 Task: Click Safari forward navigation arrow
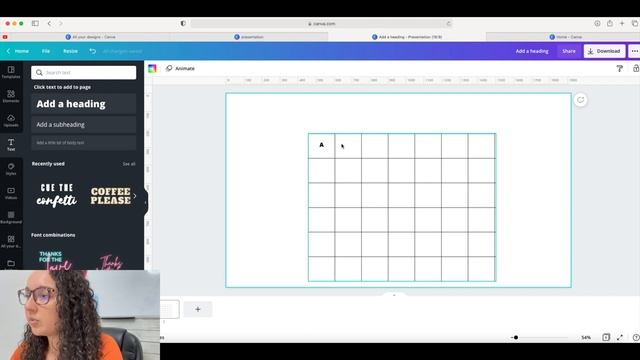point(60,24)
